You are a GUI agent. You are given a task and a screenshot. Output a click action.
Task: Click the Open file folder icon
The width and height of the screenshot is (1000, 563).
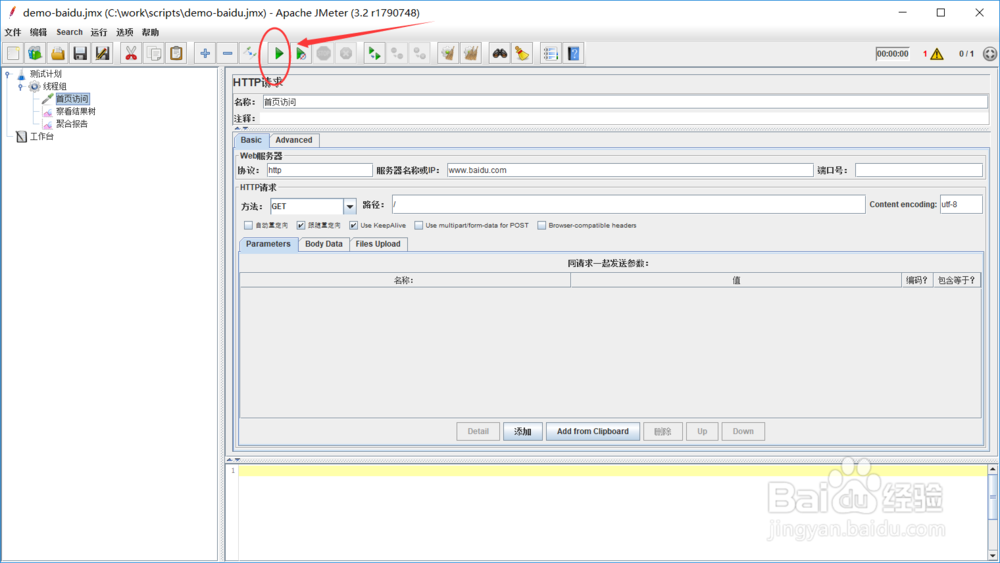58,54
